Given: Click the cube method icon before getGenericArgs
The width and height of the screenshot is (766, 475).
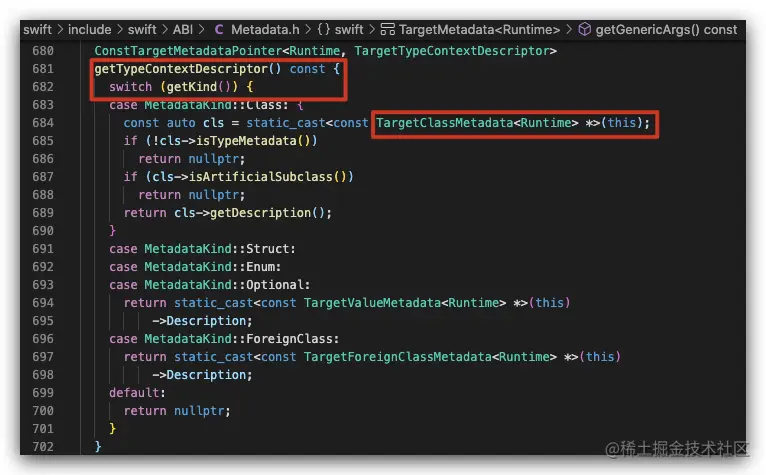Looking at the screenshot, I should [584, 30].
